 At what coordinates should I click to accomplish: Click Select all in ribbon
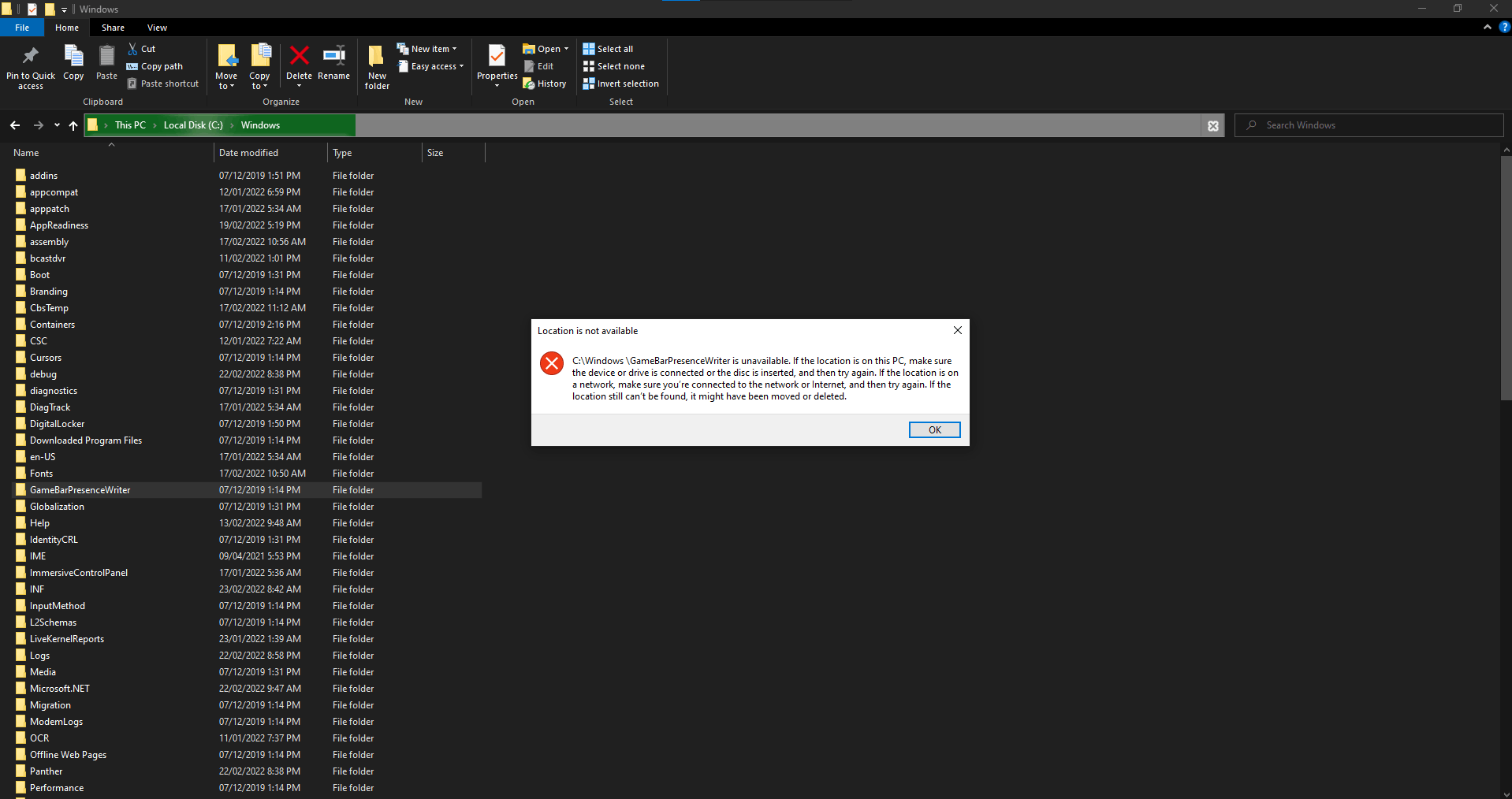608,49
